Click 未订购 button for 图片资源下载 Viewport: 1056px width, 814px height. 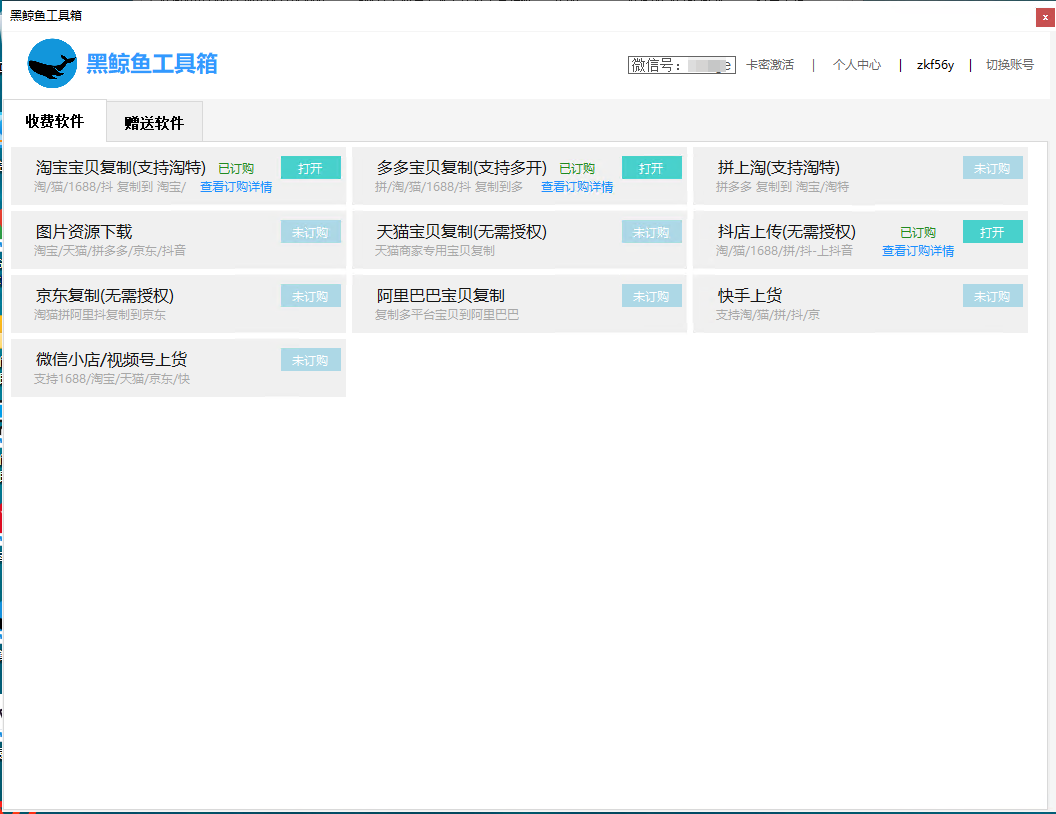coord(310,232)
